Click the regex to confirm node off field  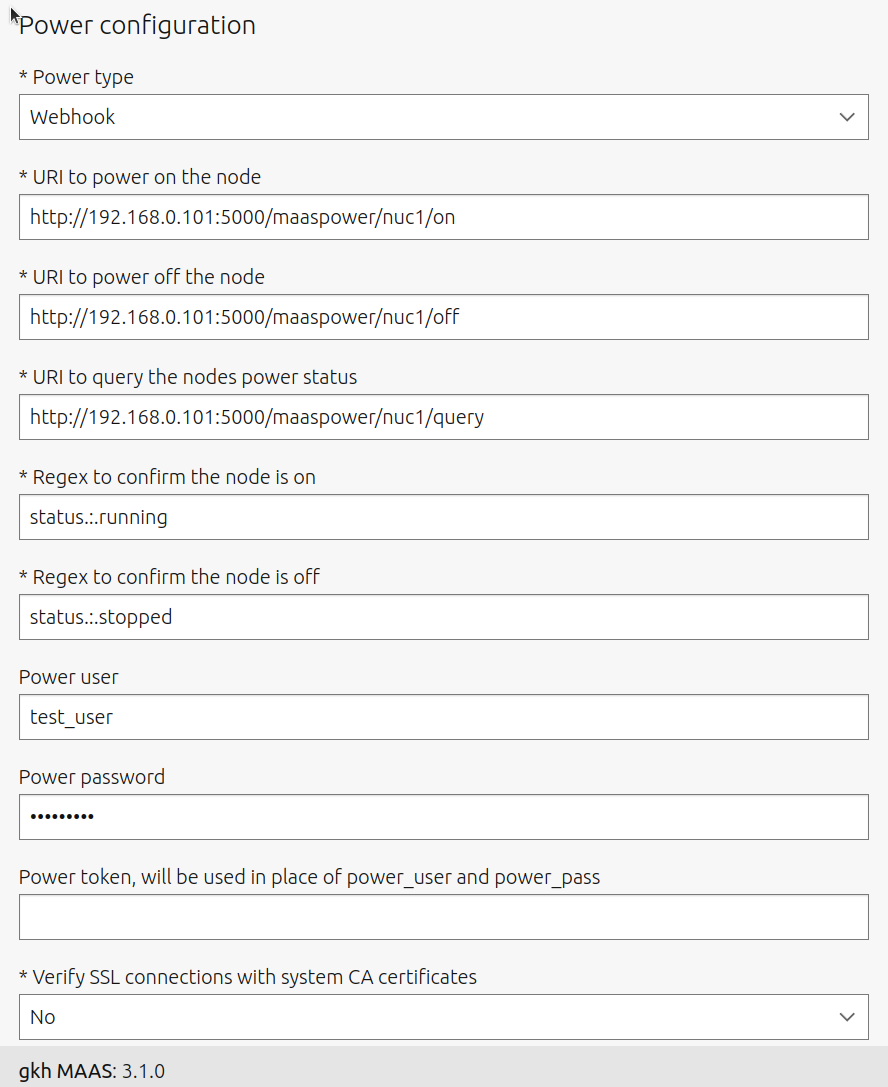(444, 617)
